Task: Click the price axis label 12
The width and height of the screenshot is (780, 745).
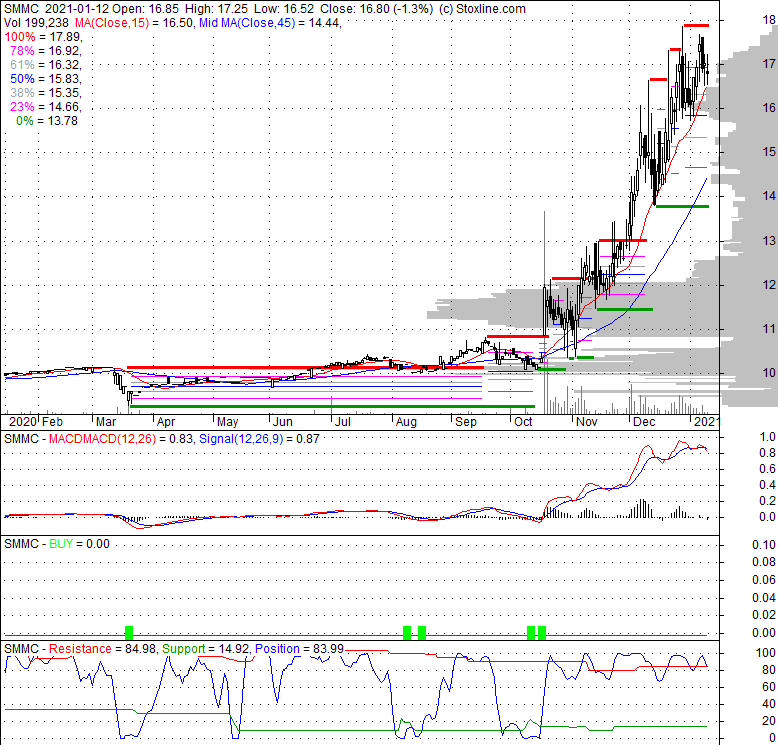Action: 769,284
